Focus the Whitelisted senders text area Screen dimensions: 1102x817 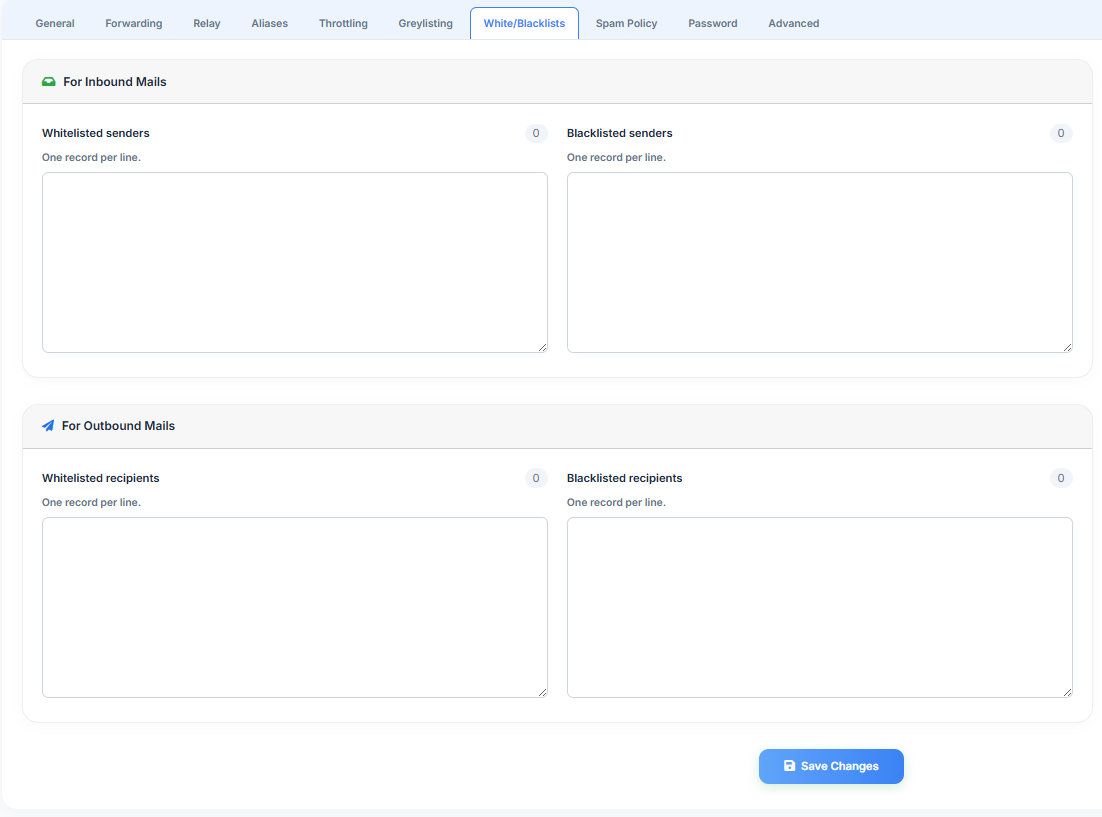[x=294, y=262]
